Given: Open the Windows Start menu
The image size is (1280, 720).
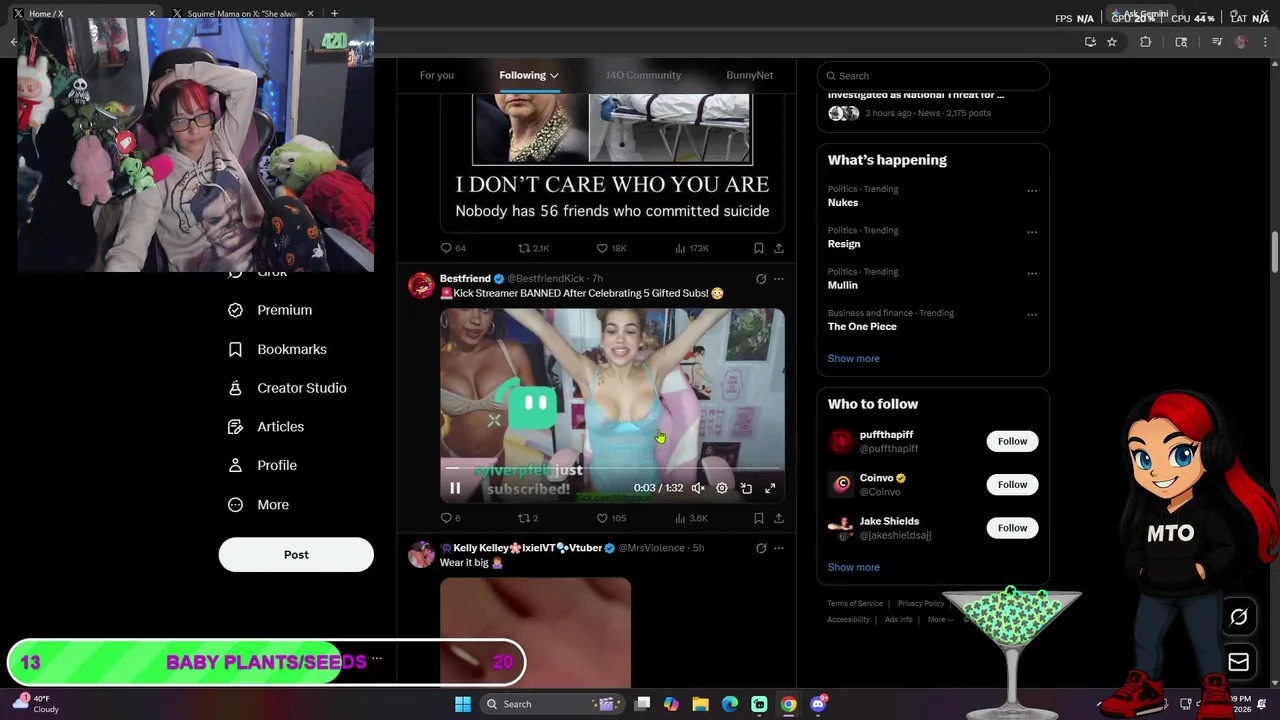Looking at the screenshot, I should pos(463,704).
